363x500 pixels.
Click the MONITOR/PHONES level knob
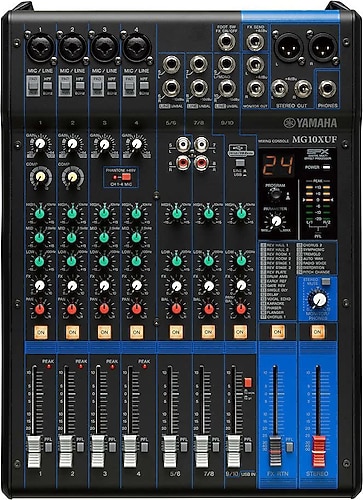point(319,299)
